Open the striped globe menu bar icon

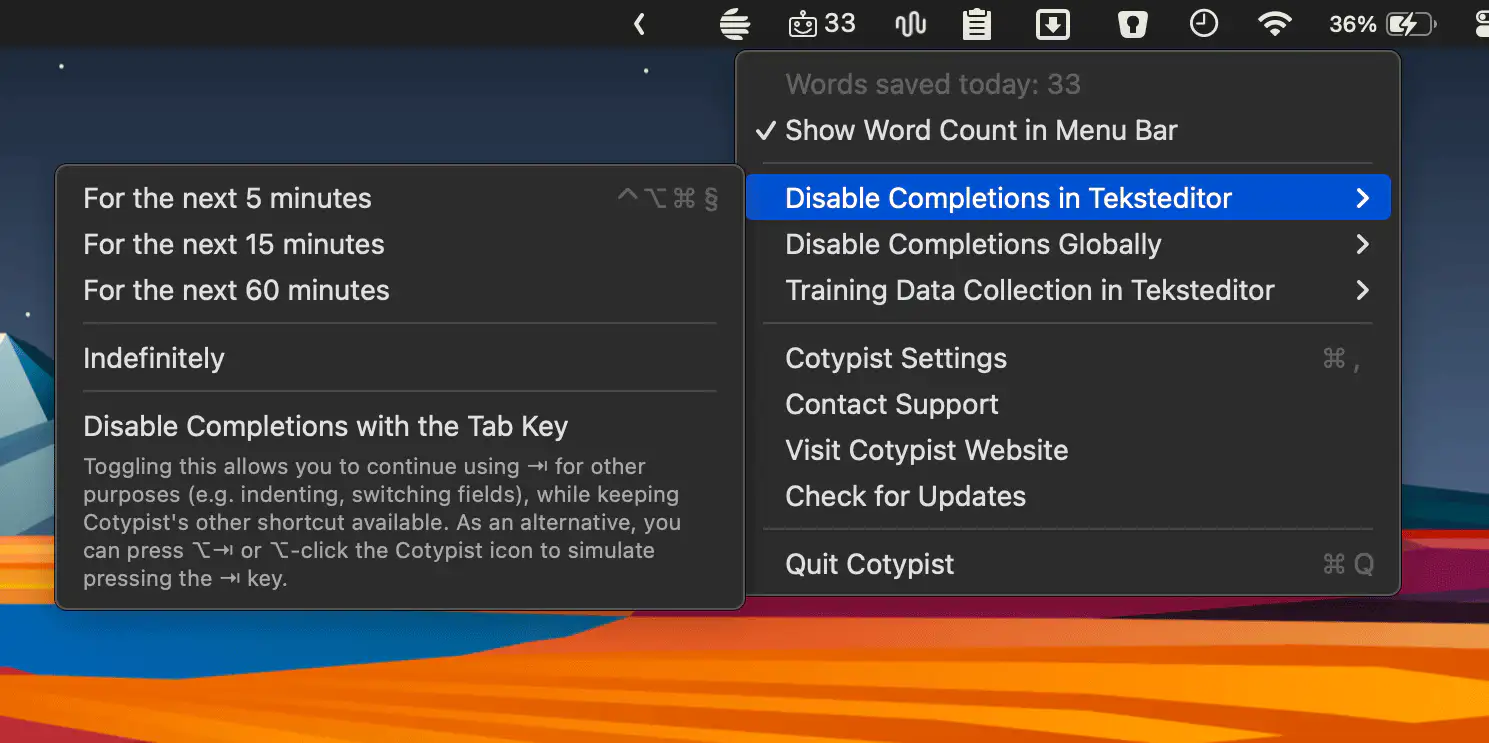[x=735, y=24]
